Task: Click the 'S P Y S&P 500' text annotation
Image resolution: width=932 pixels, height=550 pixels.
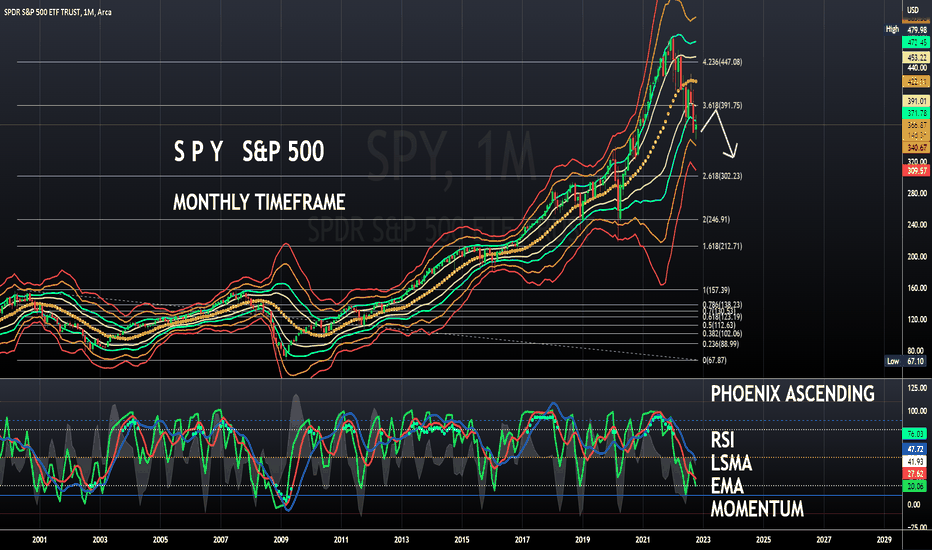Action: click(x=248, y=151)
